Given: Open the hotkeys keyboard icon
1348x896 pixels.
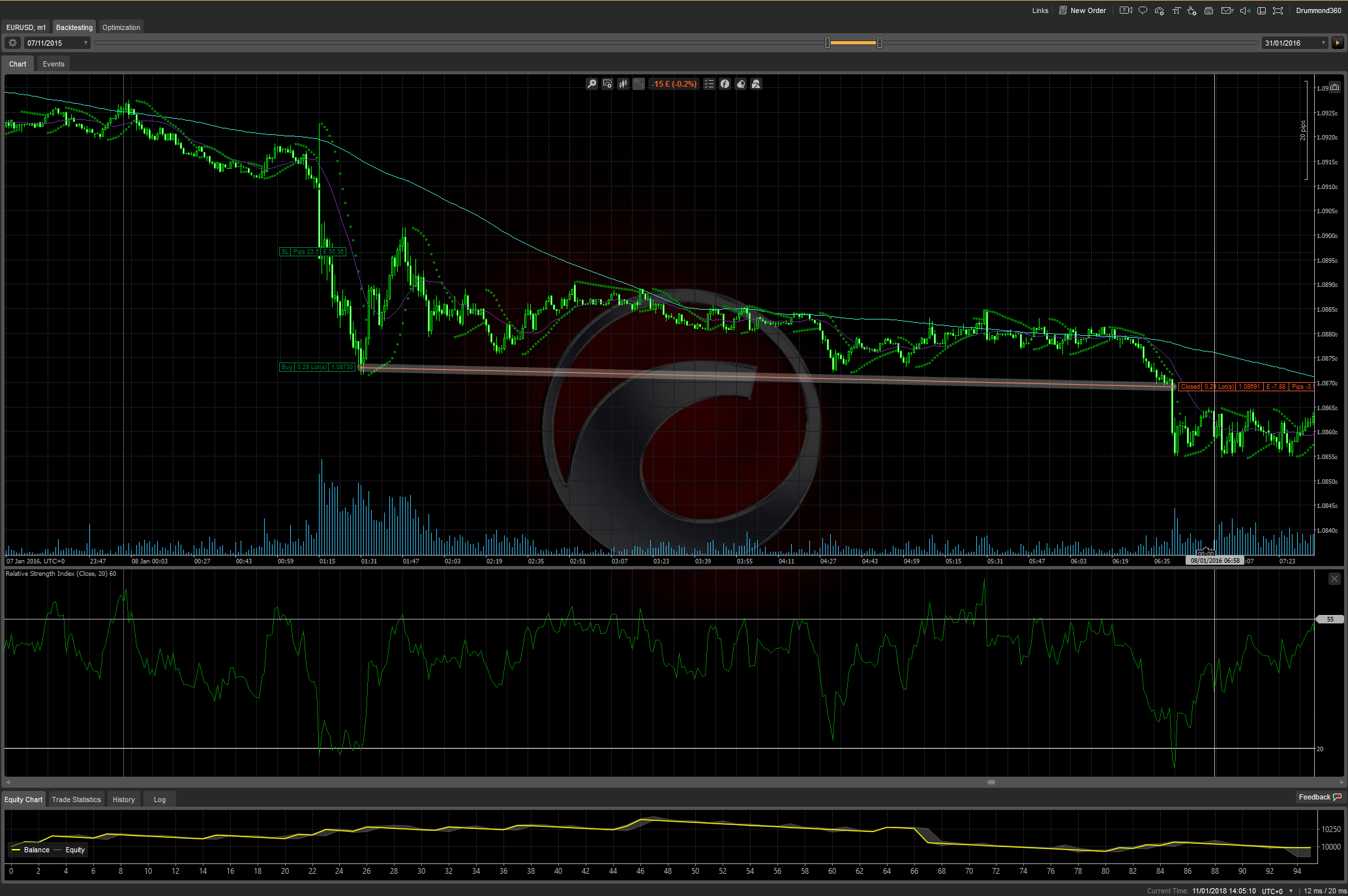Looking at the screenshot, I should (x=1208, y=10).
